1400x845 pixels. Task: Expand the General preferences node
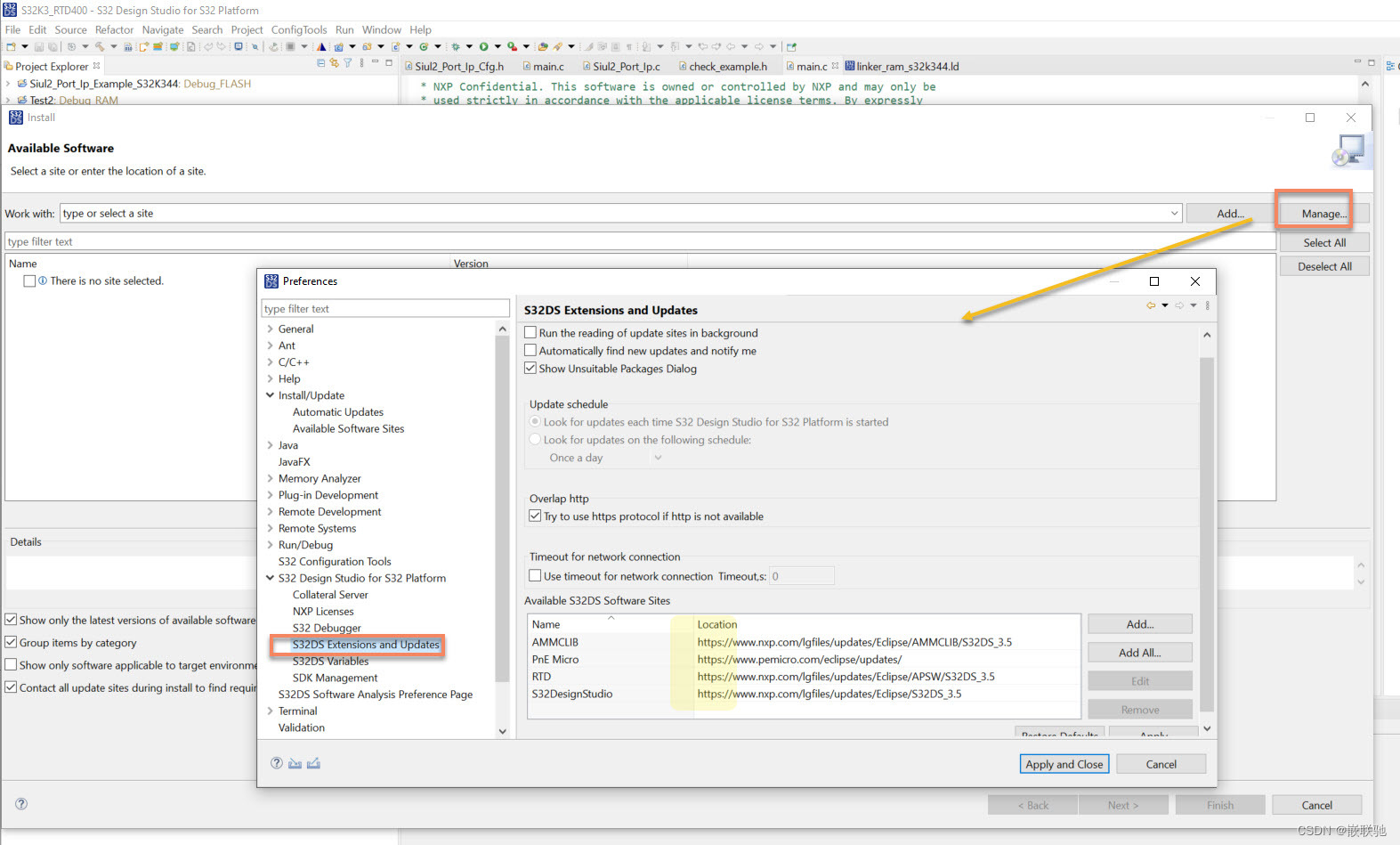tap(270, 329)
